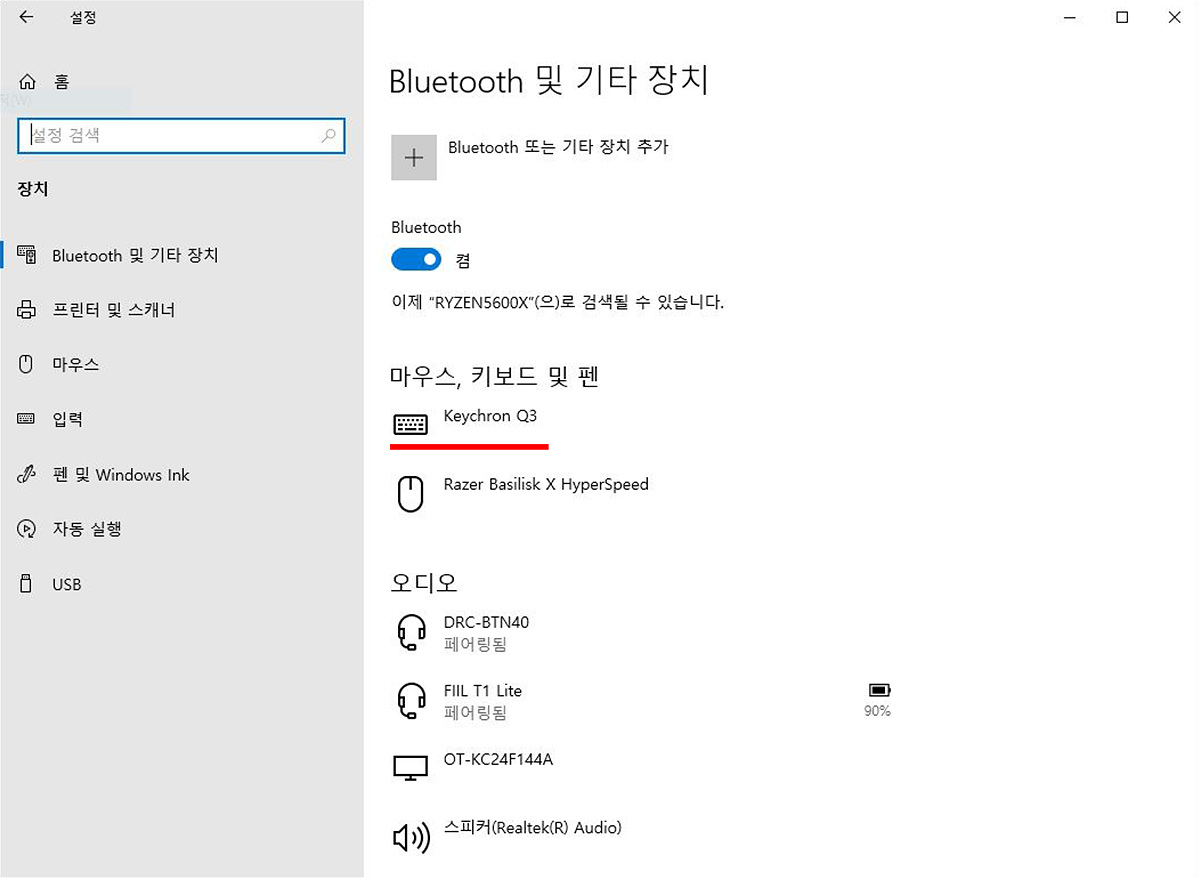The height and width of the screenshot is (878, 1200).
Task: Click the Realtek speaker icon
Action: pos(411,838)
